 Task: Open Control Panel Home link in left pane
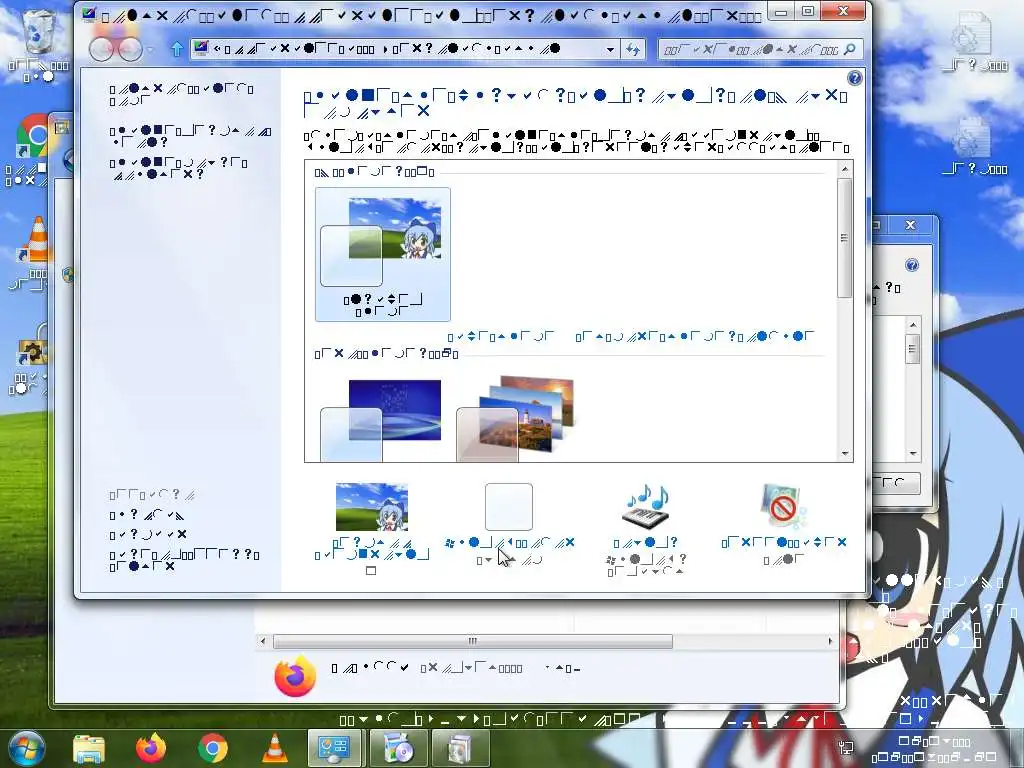pos(182,95)
